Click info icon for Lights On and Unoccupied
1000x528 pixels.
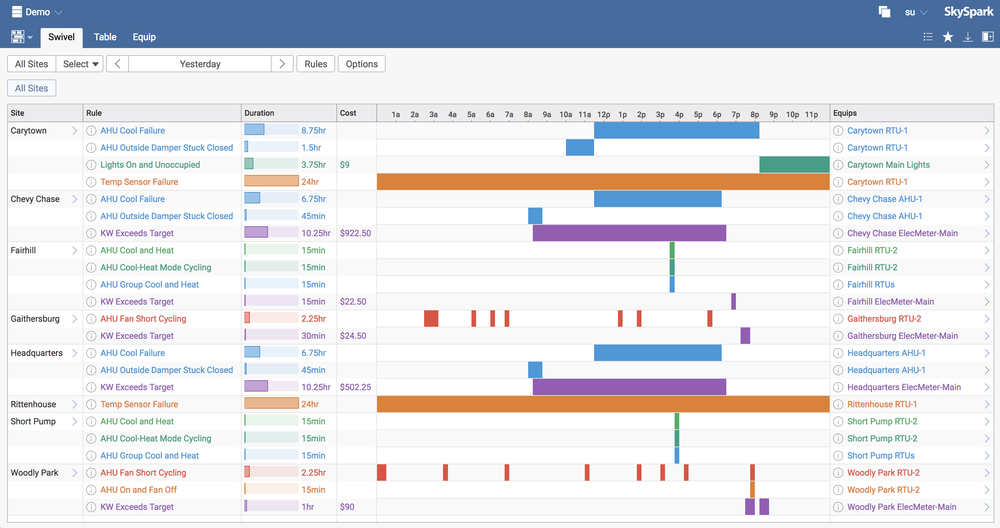coord(91,165)
